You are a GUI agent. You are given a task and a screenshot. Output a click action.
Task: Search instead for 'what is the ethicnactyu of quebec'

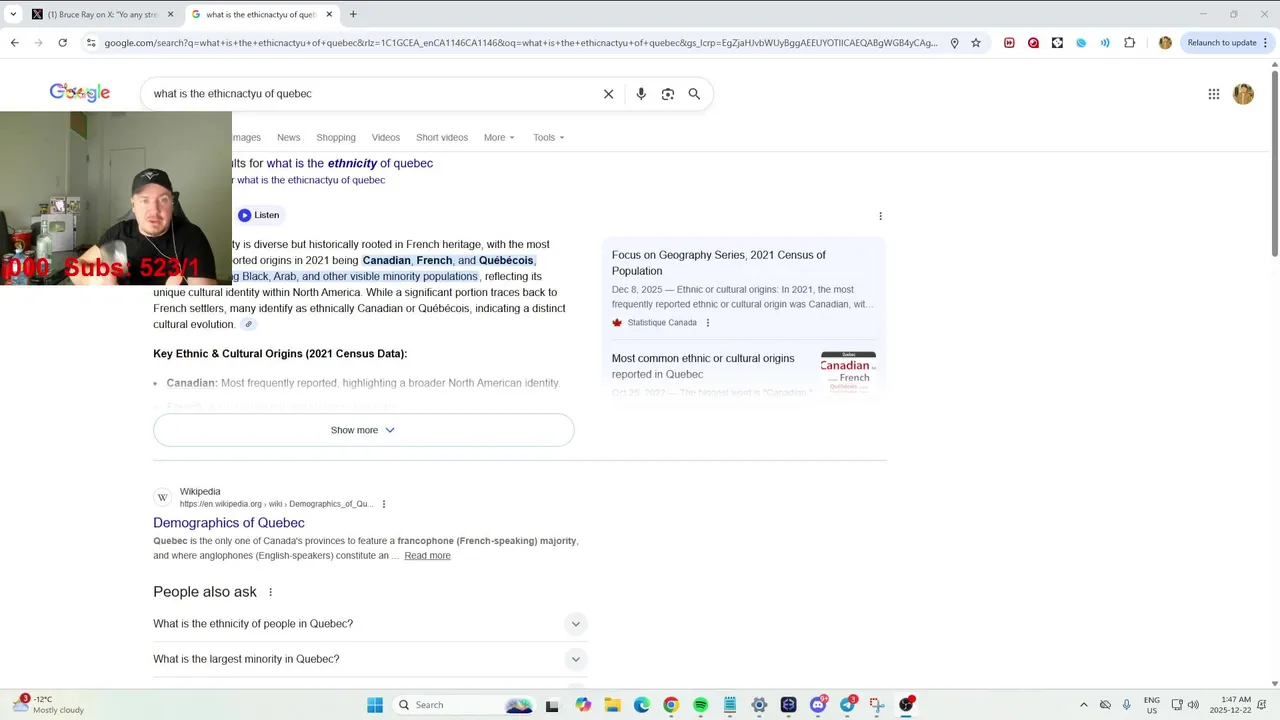tap(311, 181)
